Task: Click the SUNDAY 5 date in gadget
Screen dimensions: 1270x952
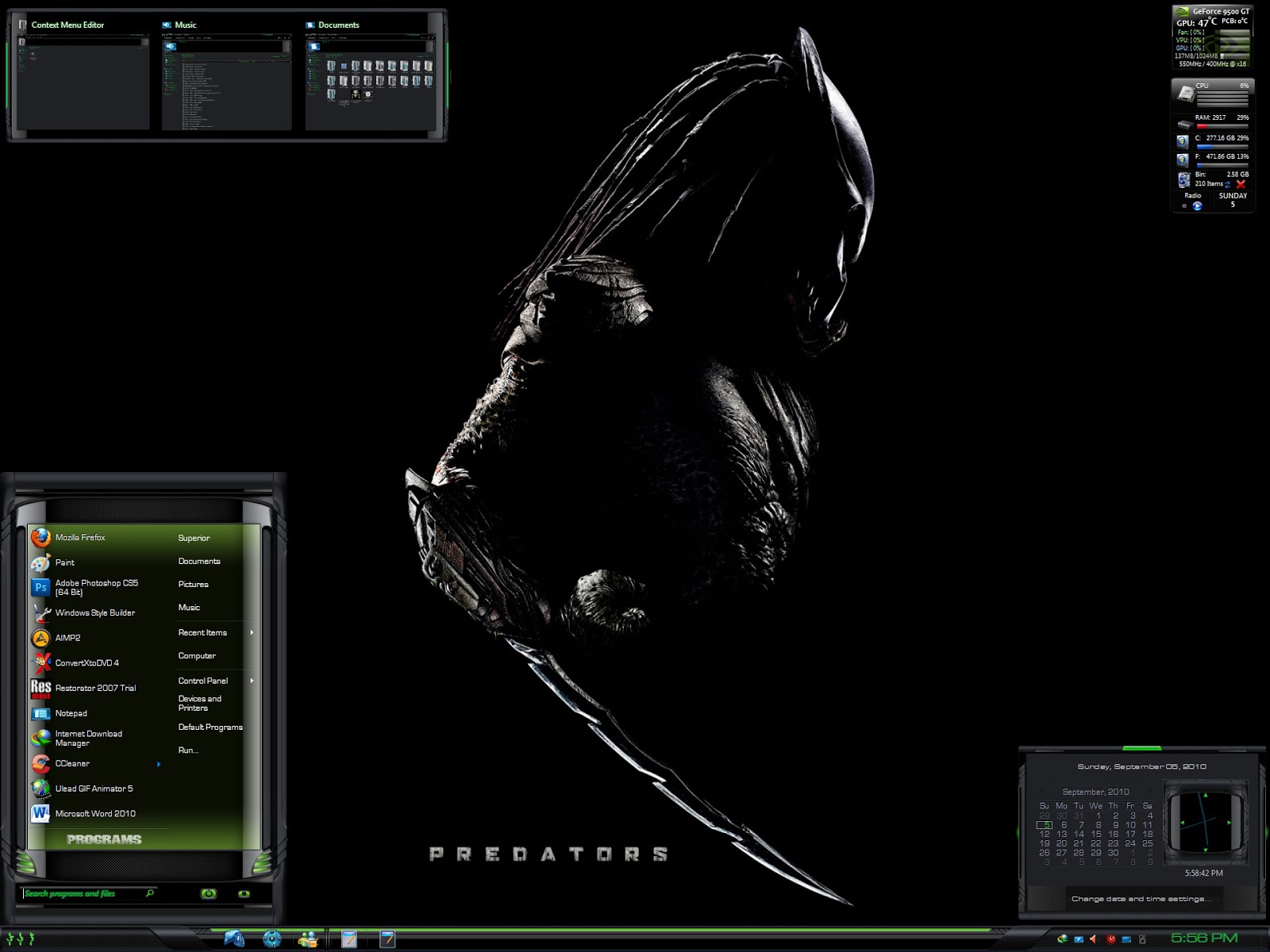Action: 1233,200
